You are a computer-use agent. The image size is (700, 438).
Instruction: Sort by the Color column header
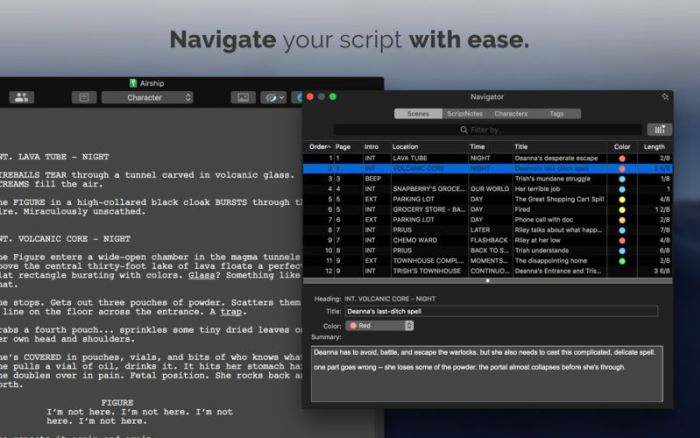pyautogui.click(x=622, y=146)
